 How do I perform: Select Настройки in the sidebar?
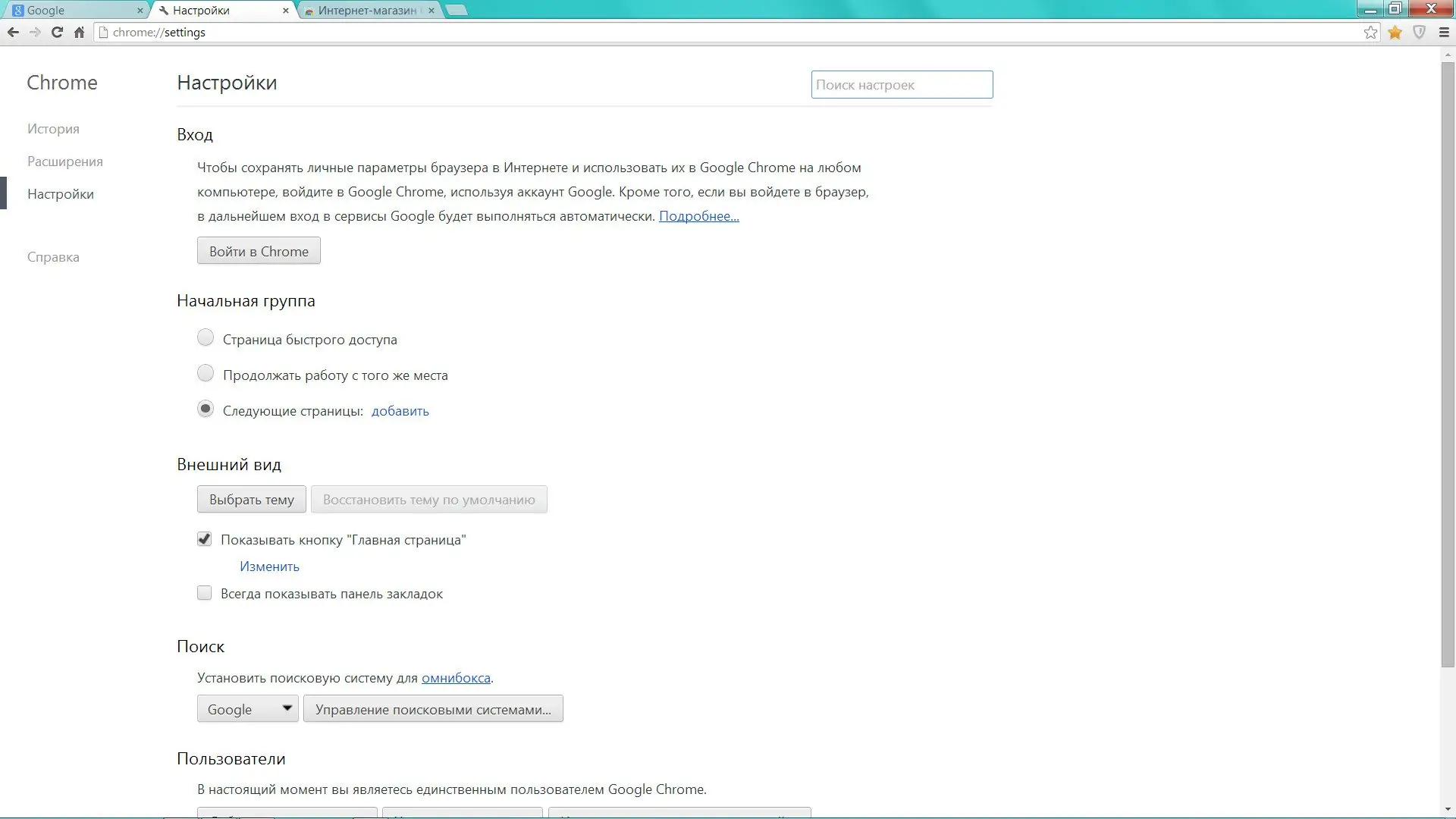pos(61,194)
